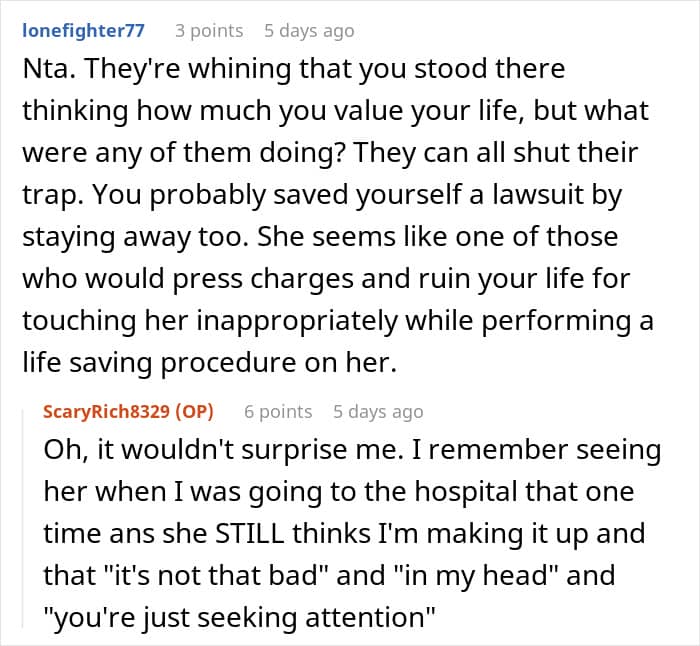Click the quote "you're just seeking attention"
This screenshot has height=646, width=700.
pos(242,619)
